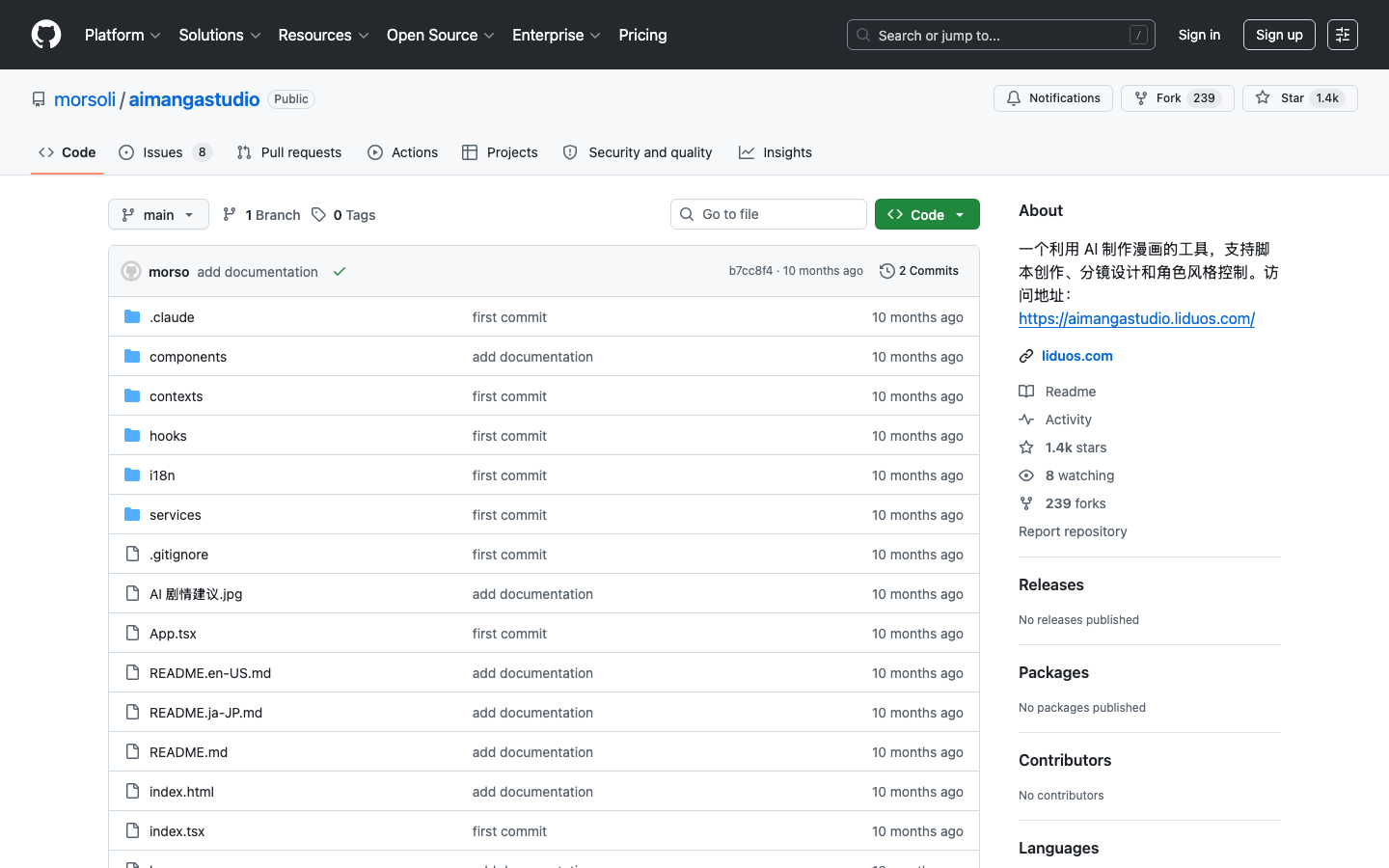Click the README.md file icon

click(132, 751)
